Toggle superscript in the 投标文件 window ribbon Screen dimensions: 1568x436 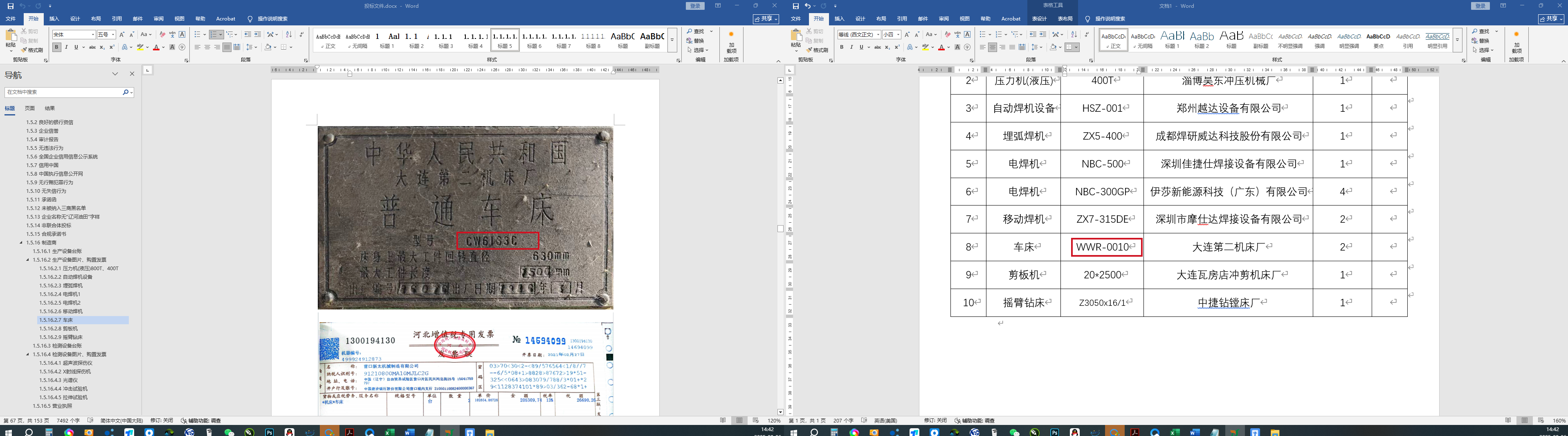(x=111, y=47)
